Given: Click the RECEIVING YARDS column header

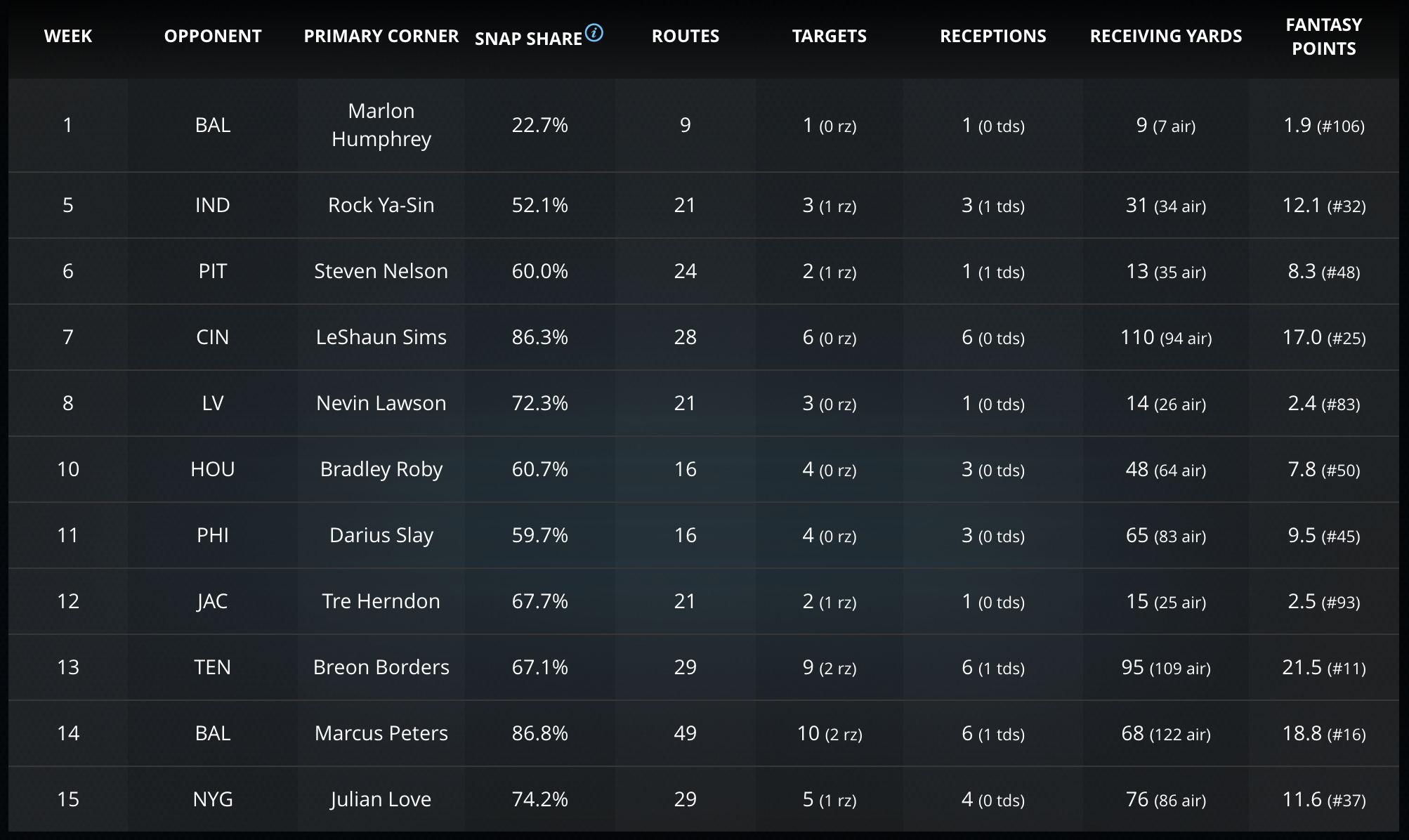Looking at the screenshot, I should (1166, 36).
